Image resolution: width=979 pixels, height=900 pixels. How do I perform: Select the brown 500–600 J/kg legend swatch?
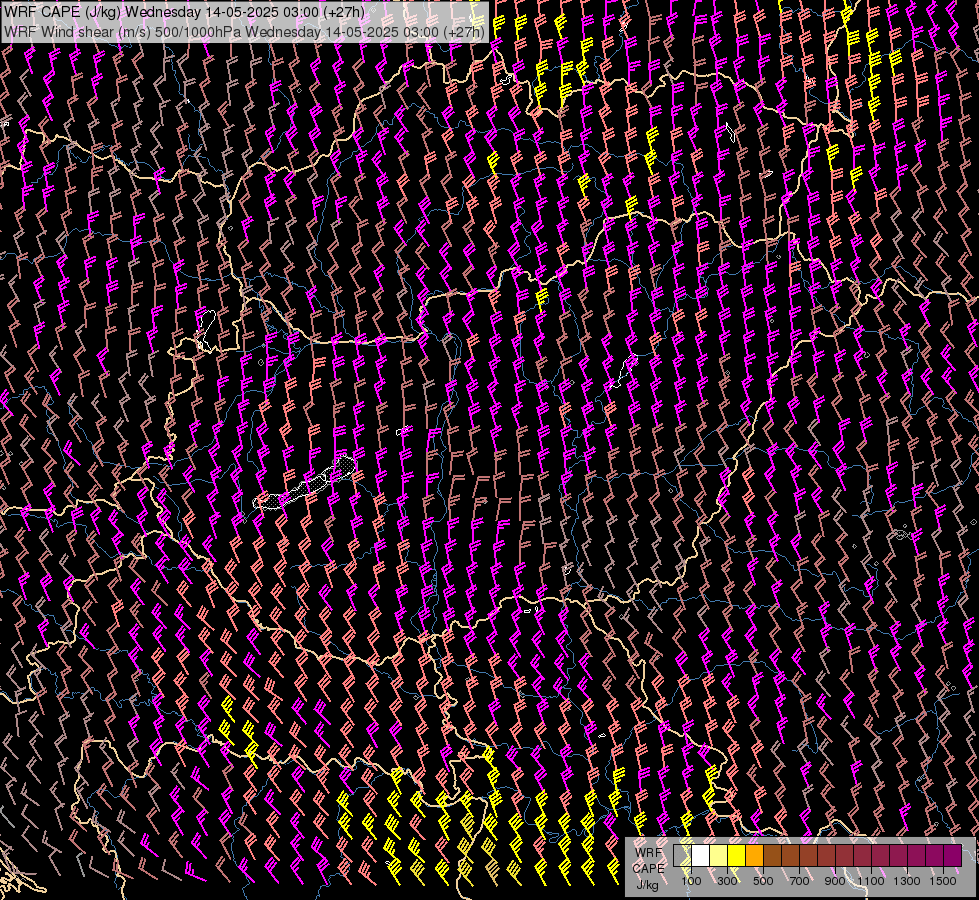pyautogui.click(x=773, y=855)
